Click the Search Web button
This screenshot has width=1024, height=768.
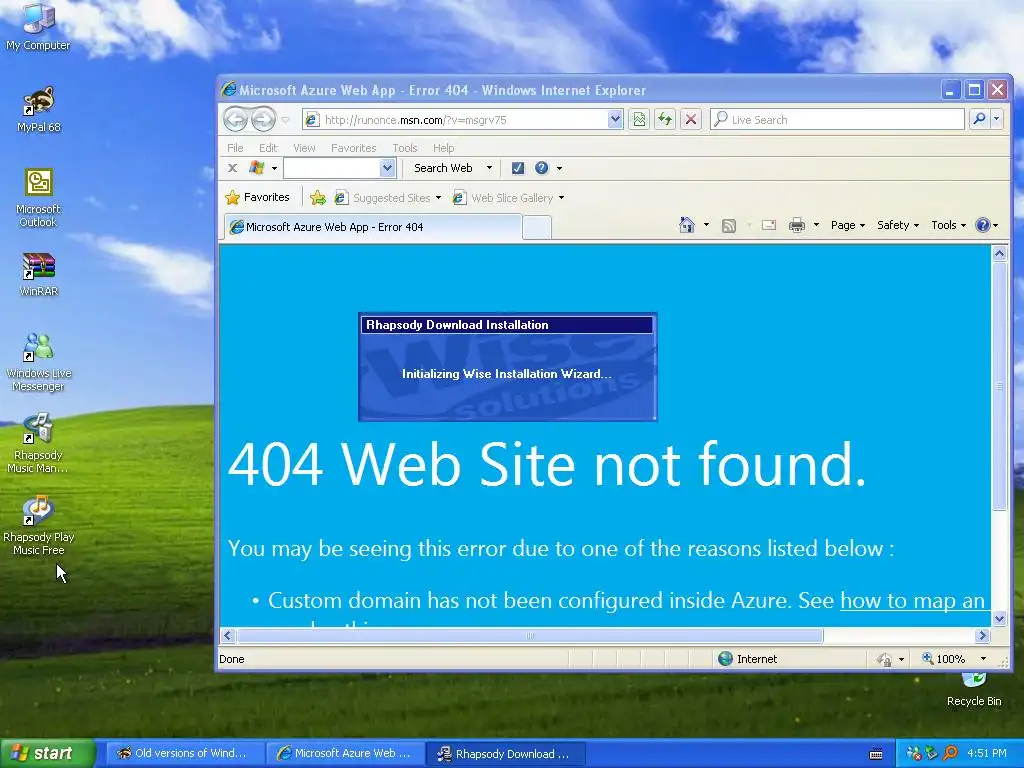[x=443, y=168]
